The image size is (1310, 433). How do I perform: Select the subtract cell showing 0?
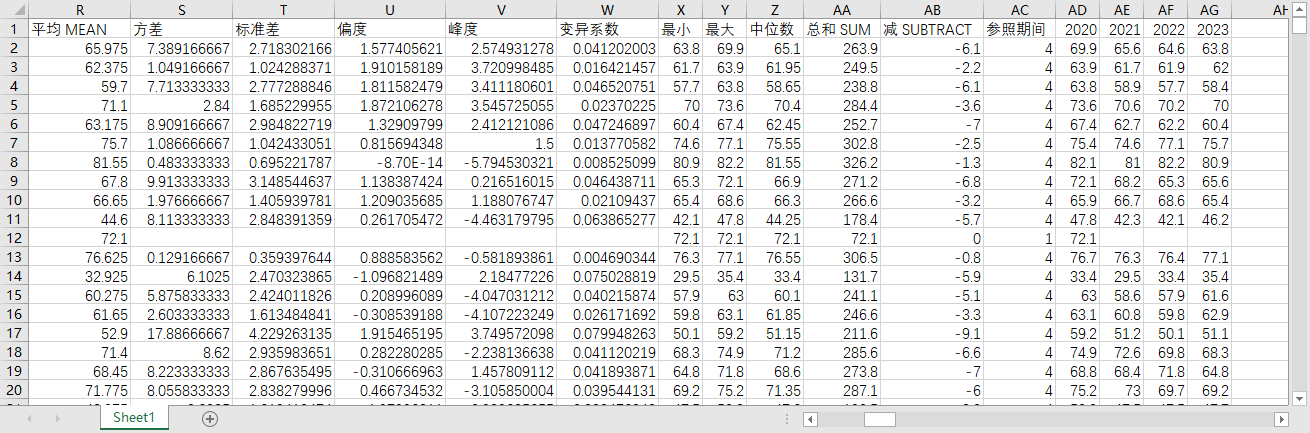(932, 238)
